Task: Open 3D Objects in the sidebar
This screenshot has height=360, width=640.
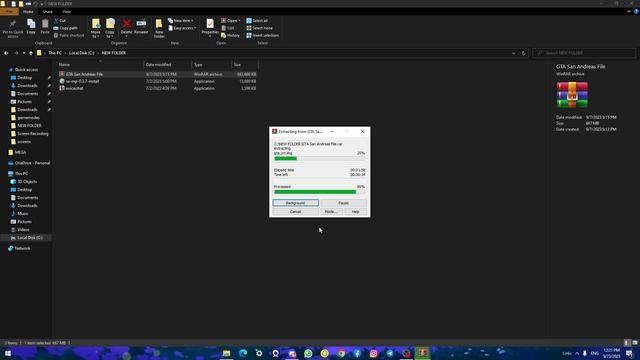Action: (27, 182)
